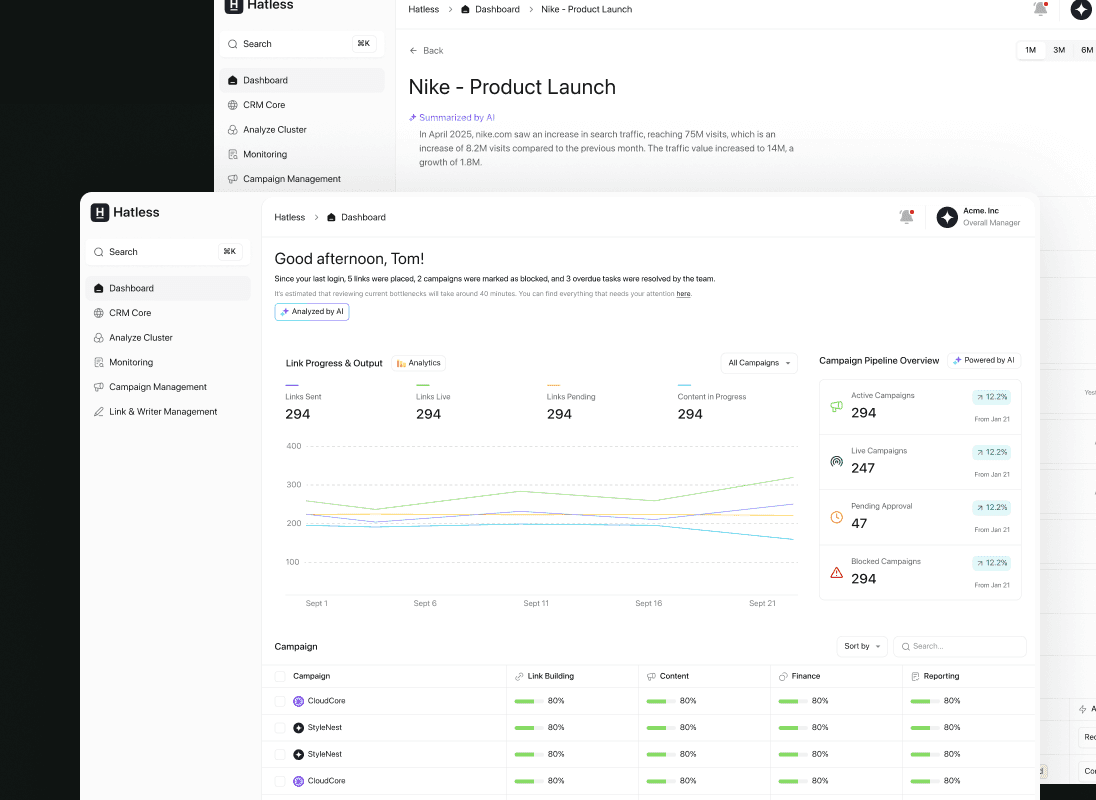Image resolution: width=1096 pixels, height=800 pixels.
Task: Click the Analyze Cluster icon in front sidebar
Action: (99, 337)
